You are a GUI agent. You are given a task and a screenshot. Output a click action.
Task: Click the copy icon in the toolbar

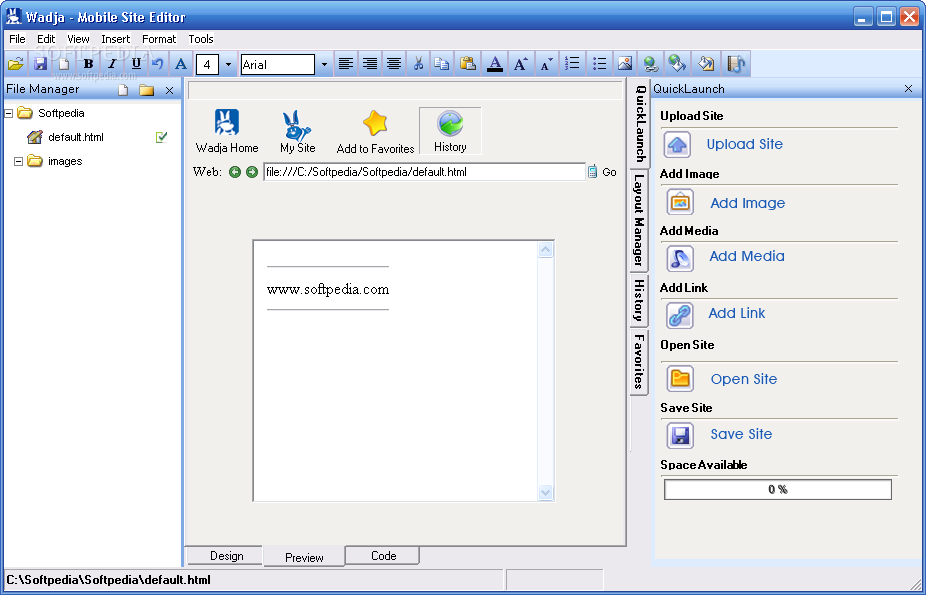[x=442, y=64]
